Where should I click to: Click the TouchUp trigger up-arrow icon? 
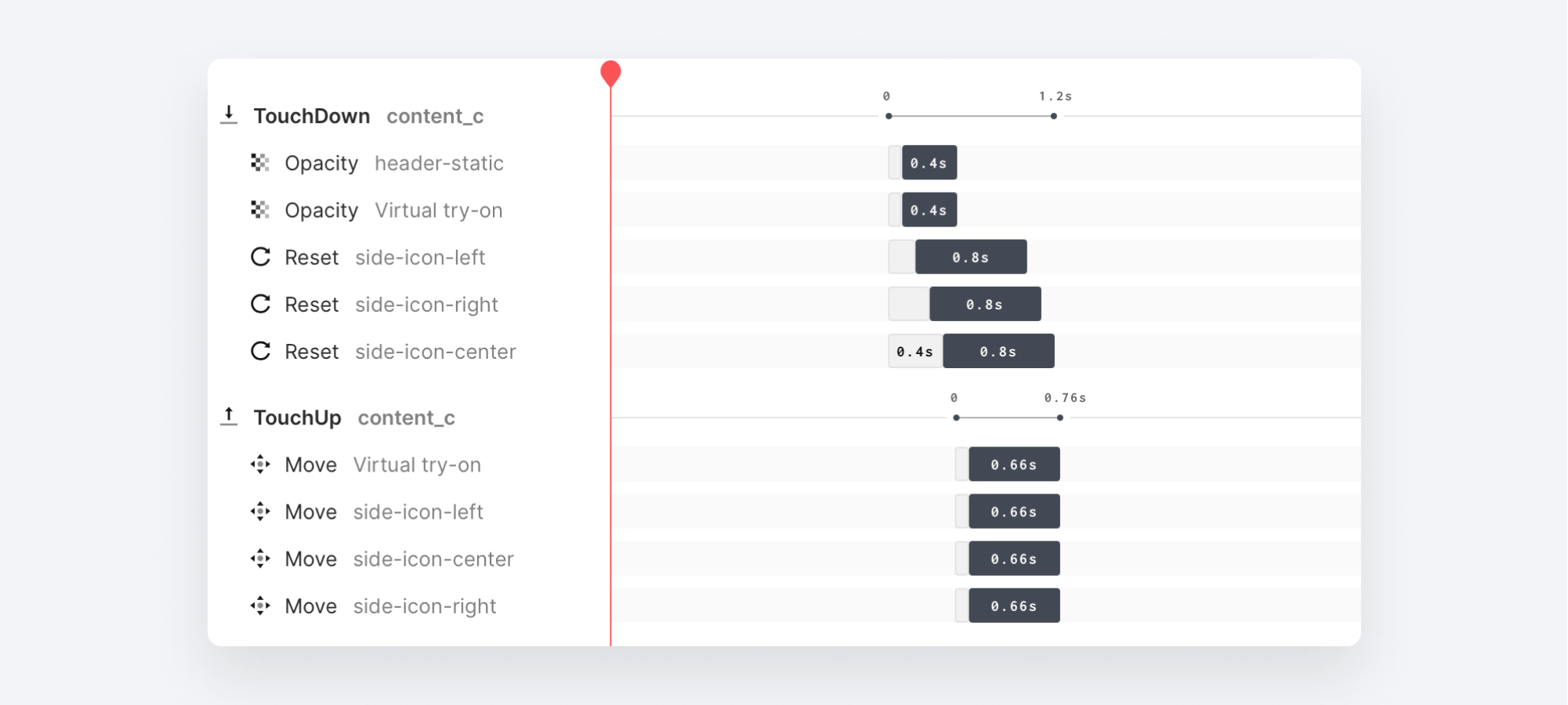(x=229, y=417)
